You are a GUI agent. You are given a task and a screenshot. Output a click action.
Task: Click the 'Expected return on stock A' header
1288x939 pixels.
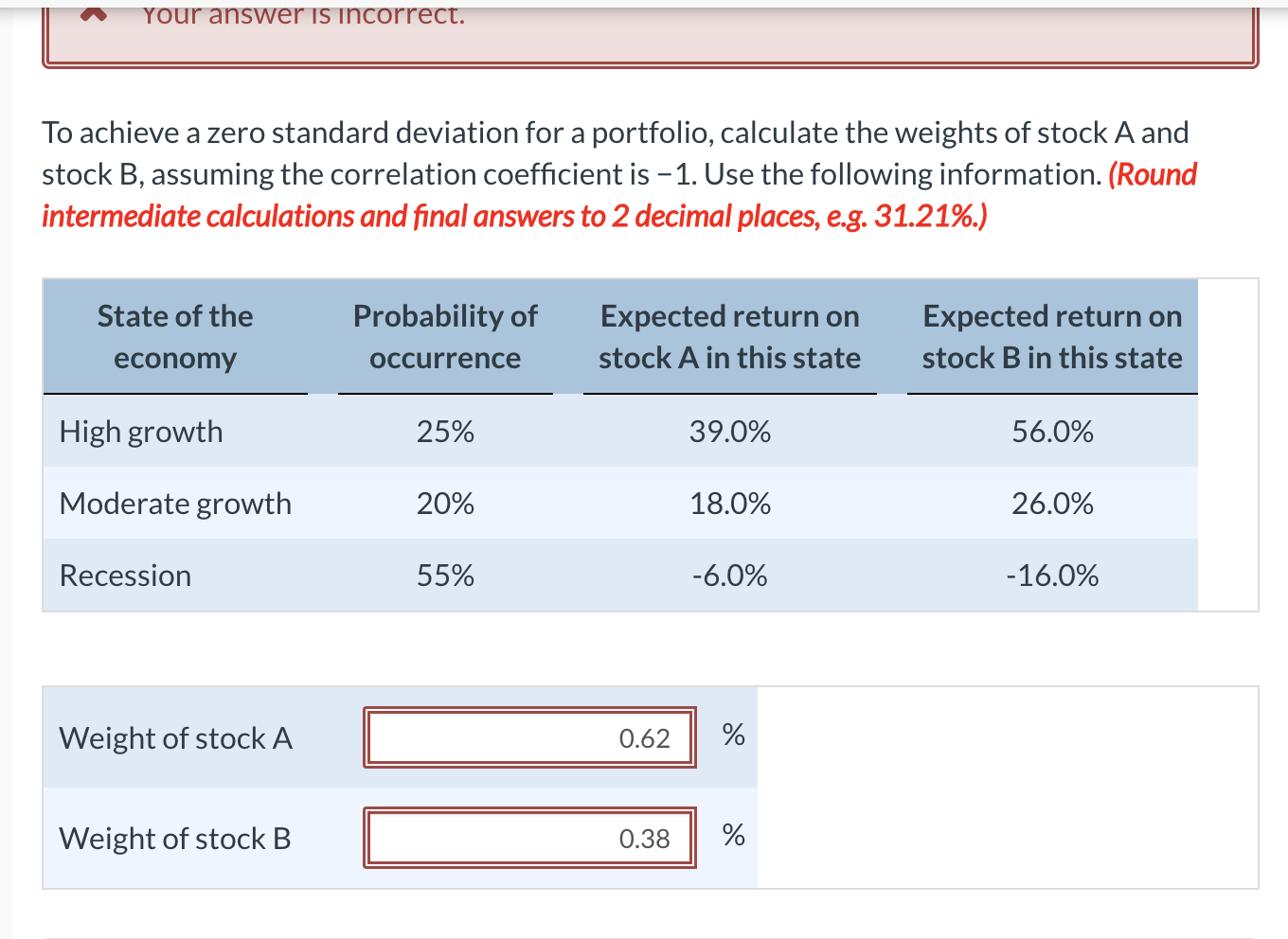click(x=729, y=336)
